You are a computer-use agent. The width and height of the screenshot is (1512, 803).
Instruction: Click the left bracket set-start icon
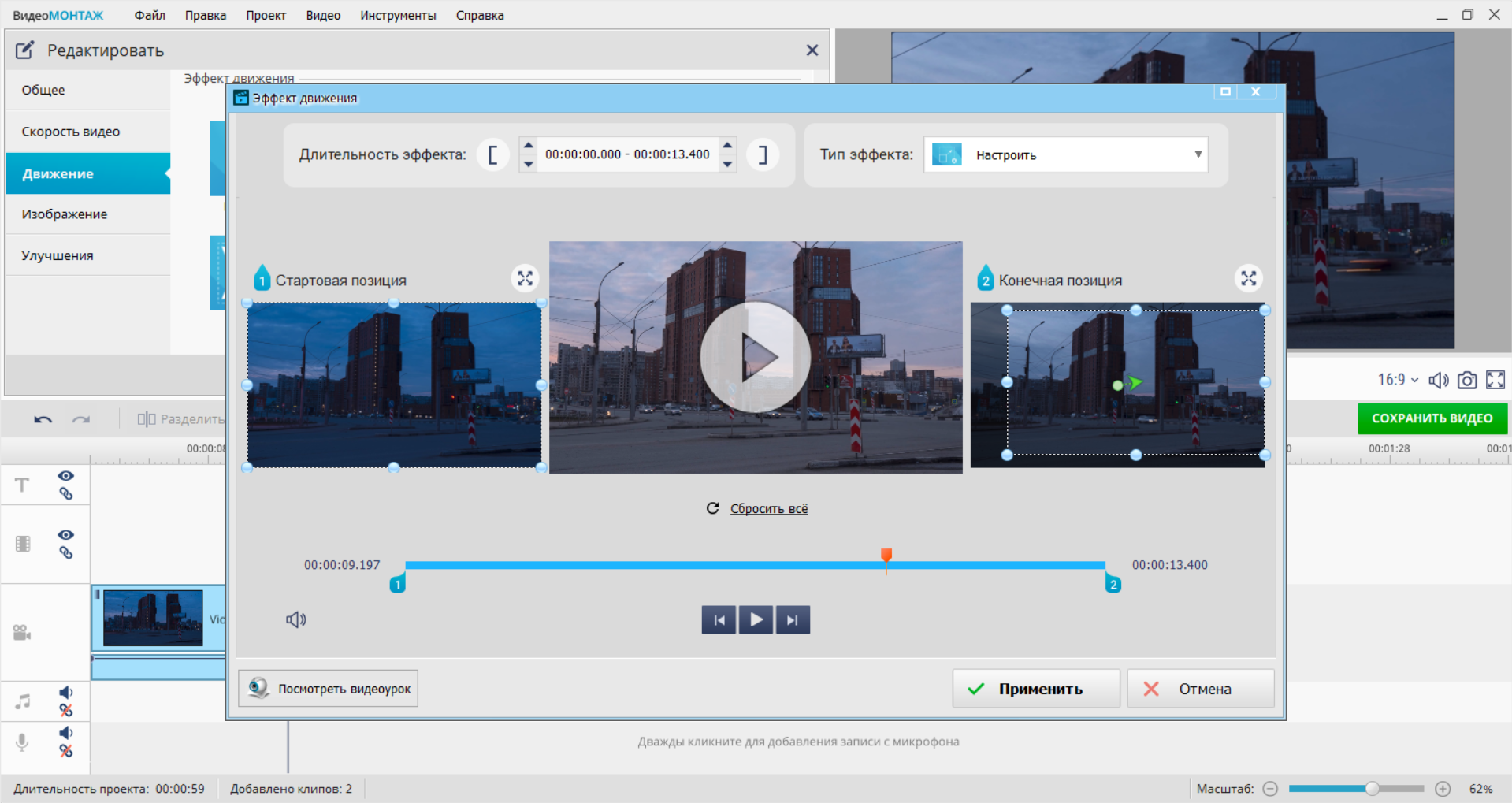493,154
